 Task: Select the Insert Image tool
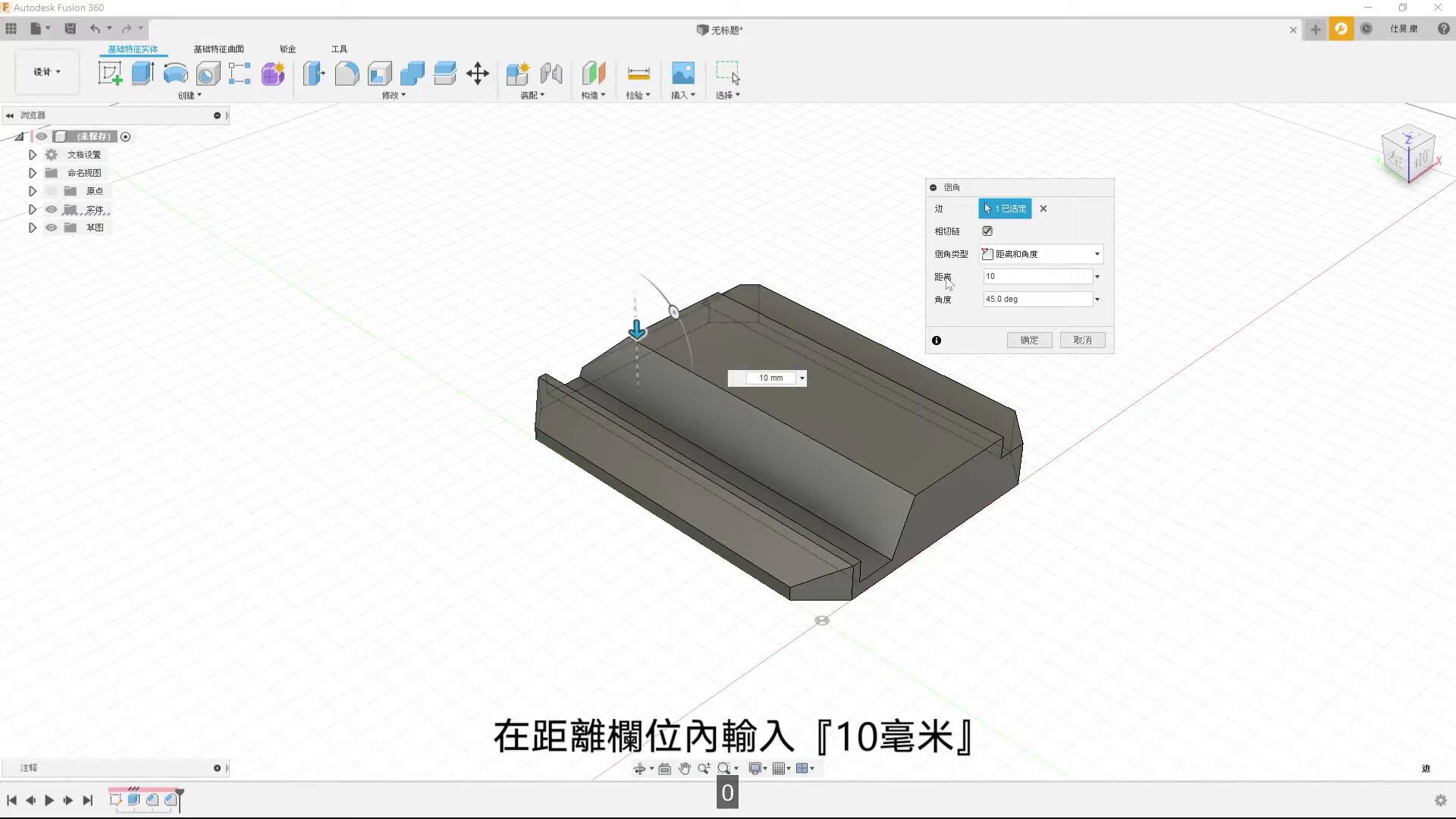point(683,74)
